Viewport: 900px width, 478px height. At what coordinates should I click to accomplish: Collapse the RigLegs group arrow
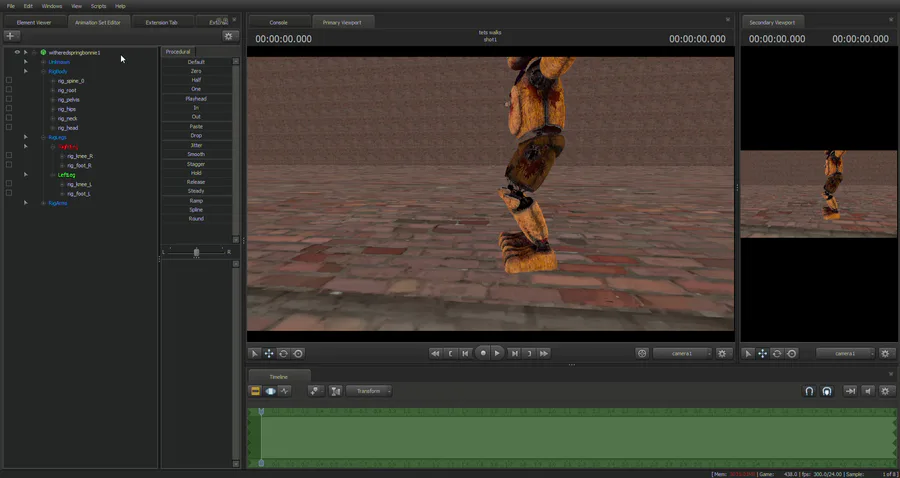click(26, 137)
